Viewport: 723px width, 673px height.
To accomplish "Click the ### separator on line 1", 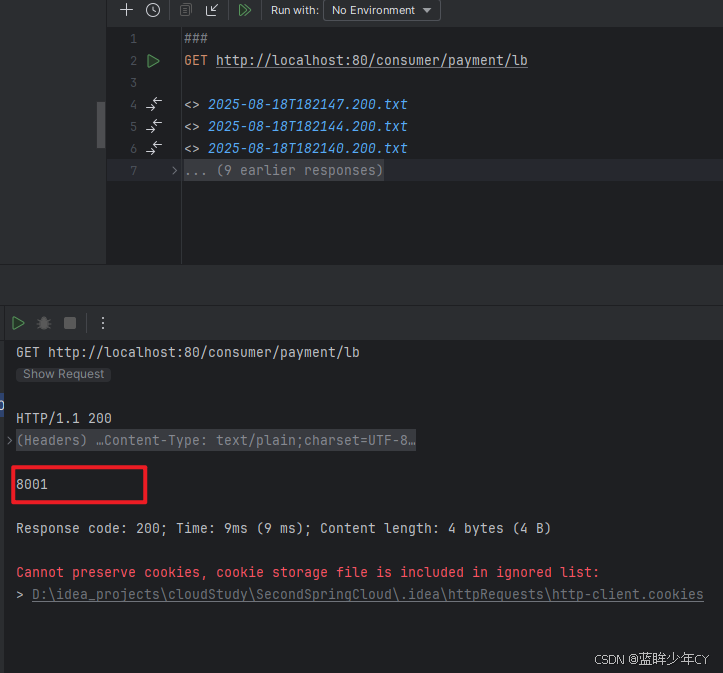I will (196, 38).
